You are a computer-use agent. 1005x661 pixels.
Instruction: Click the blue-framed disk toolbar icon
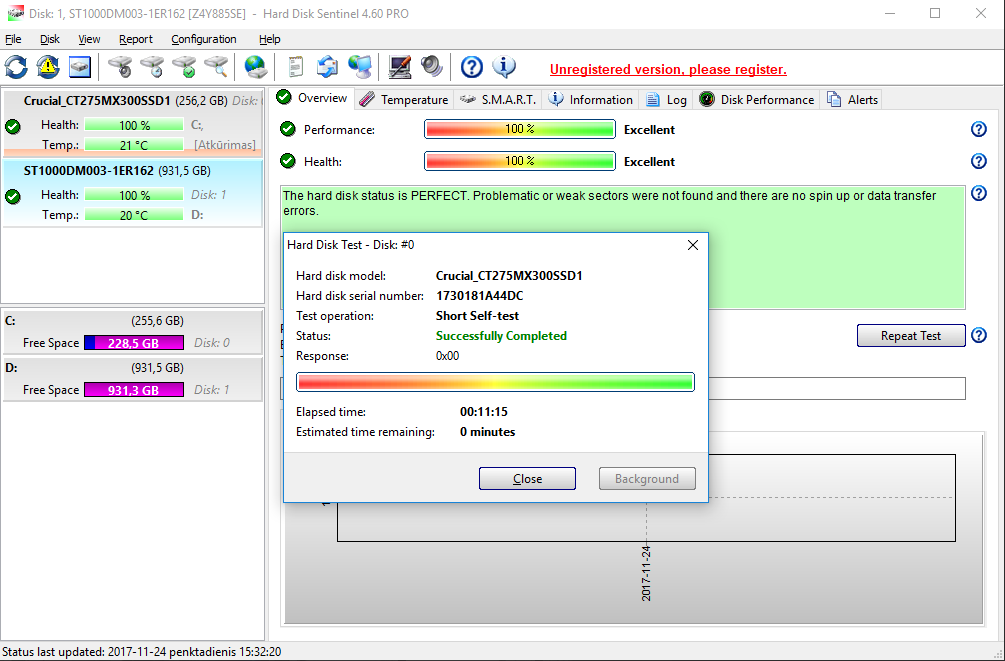point(80,67)
